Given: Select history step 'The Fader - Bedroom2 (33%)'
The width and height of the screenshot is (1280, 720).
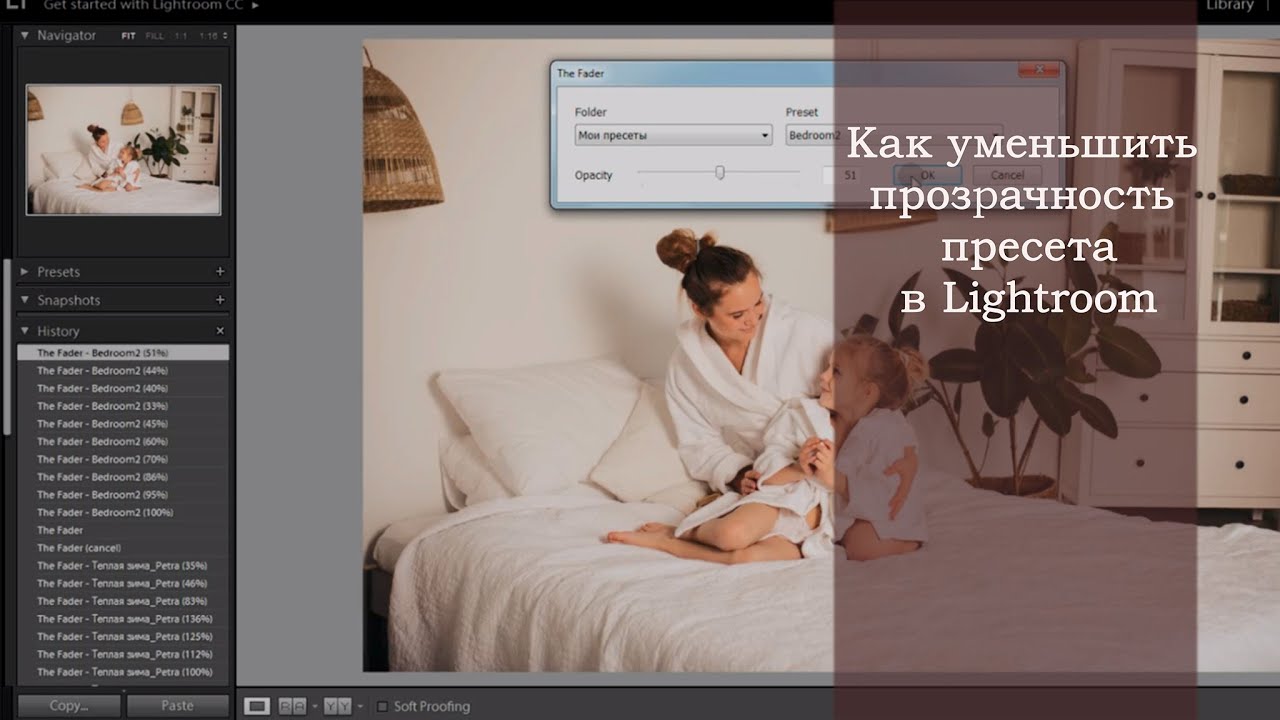Looking at the screenshot, I should point(123,406).
